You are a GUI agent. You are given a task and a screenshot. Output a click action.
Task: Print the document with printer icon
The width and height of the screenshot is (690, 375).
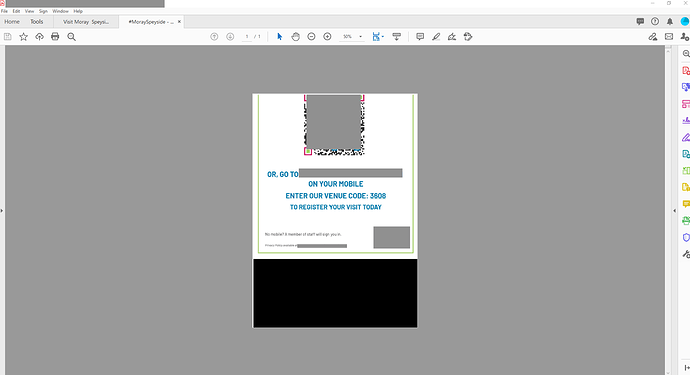pos(55,37)
